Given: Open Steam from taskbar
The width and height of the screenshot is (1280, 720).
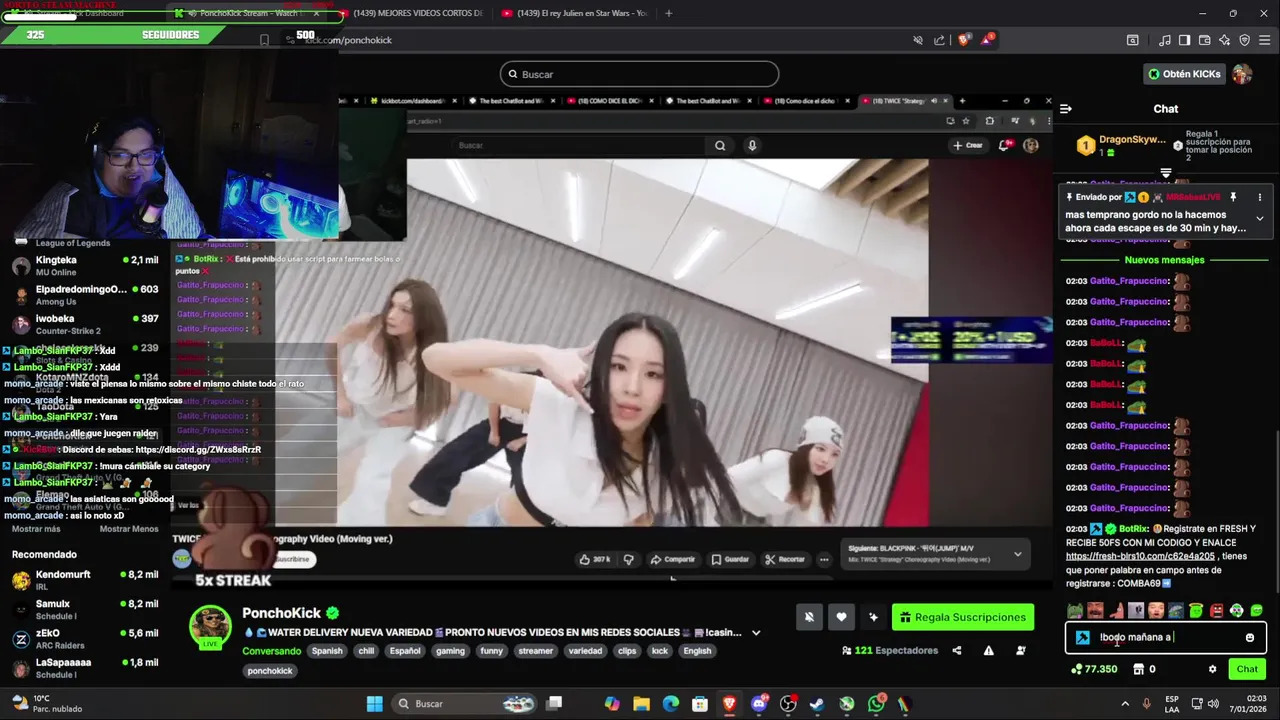Looking at the screenshot, I should tap(817, 703).
